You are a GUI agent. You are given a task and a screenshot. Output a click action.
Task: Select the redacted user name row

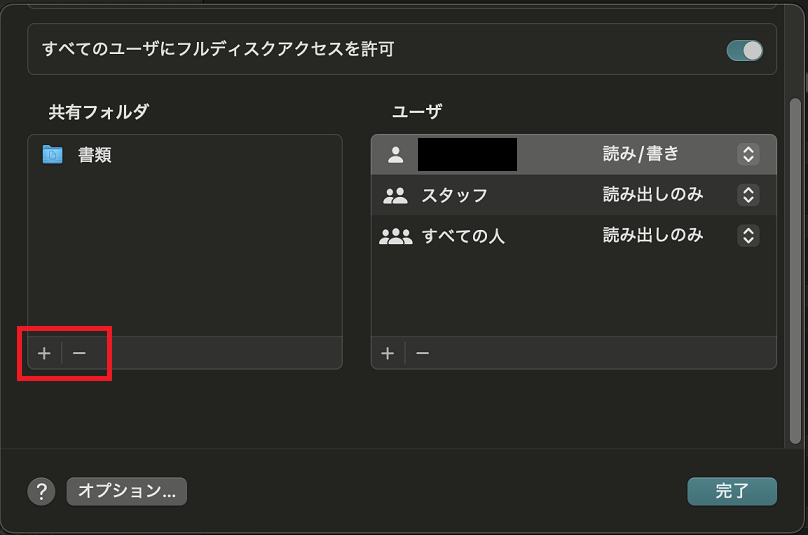click(574, 154)
